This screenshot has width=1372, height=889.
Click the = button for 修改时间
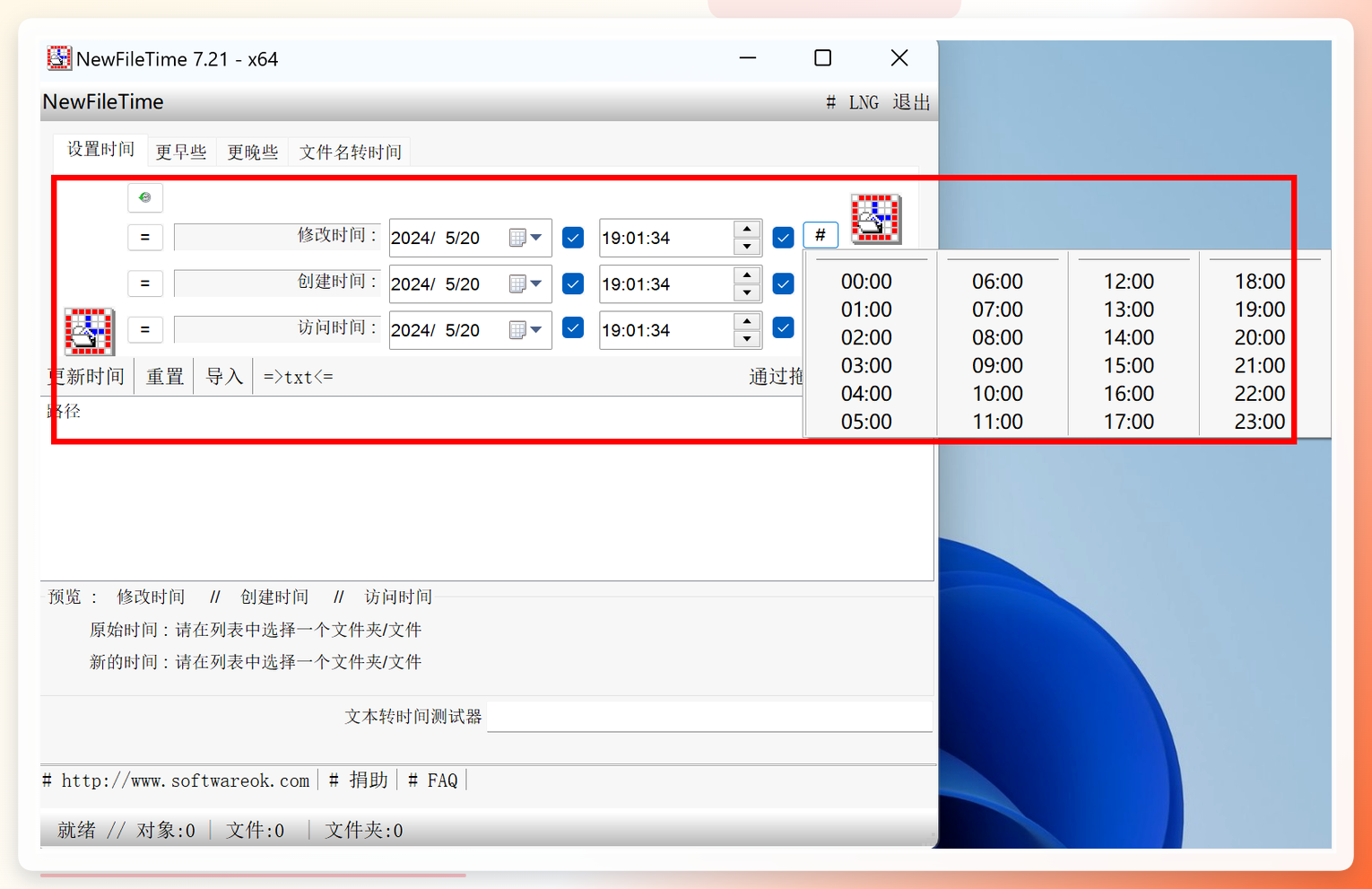coord(145,238)
